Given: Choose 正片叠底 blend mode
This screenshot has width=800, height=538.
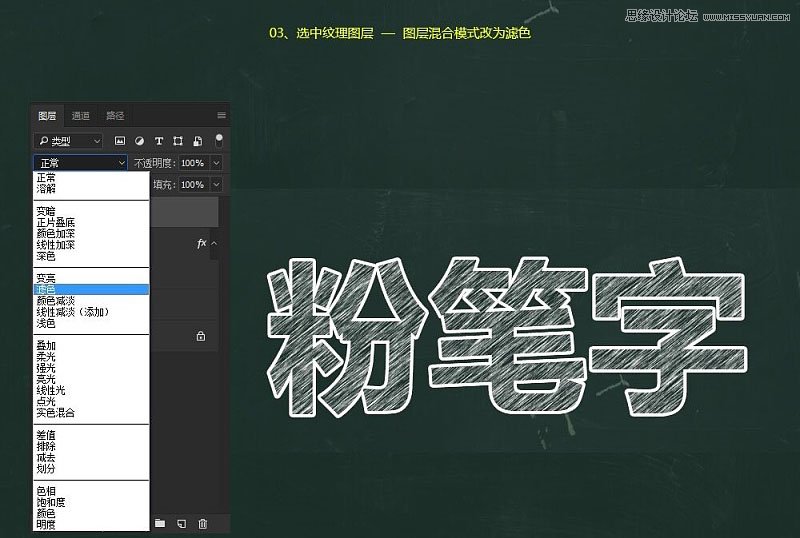Looking at the screenshot, I should click(x=91, y=223).
